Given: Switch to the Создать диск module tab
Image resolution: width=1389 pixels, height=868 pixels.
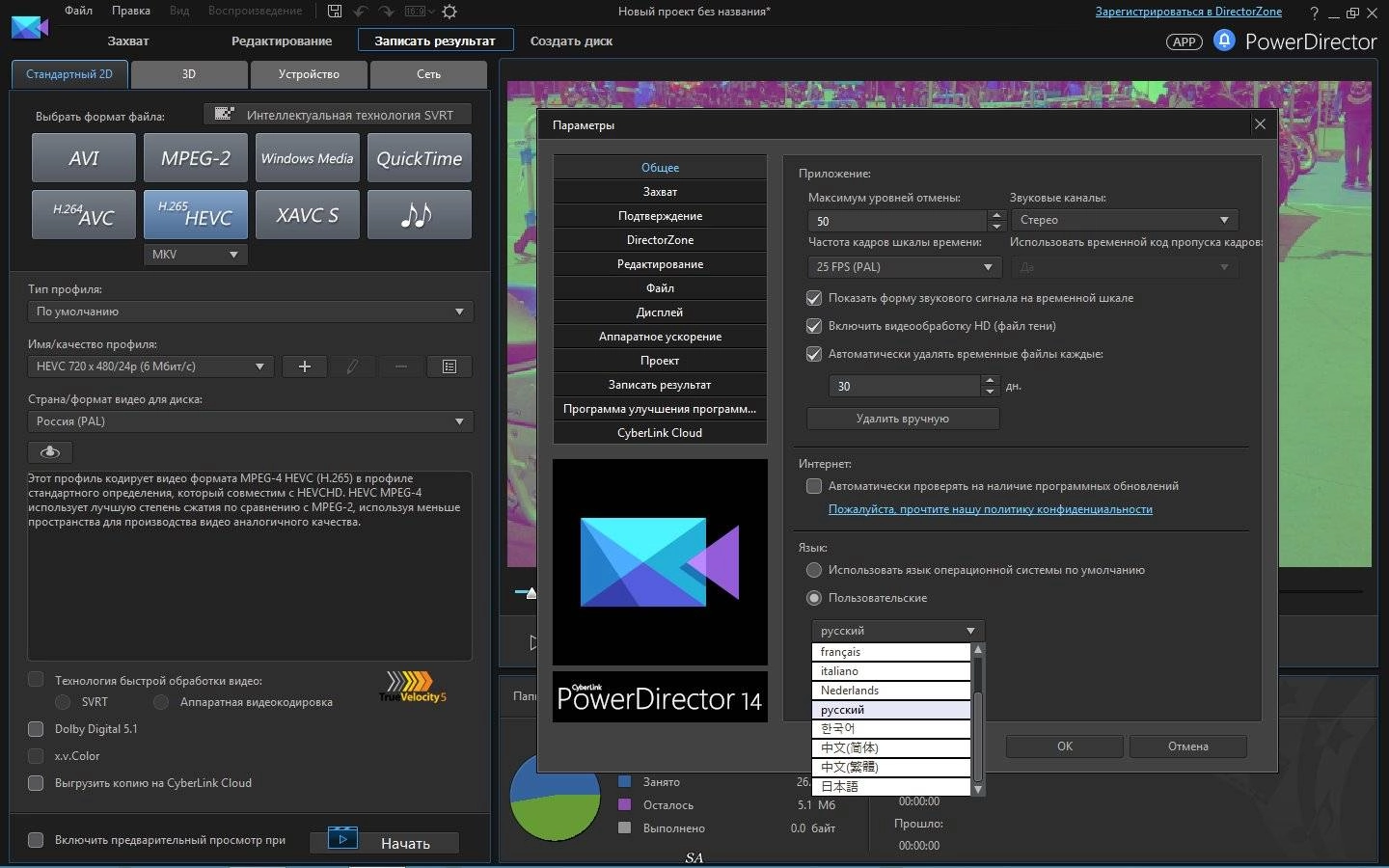Looking at the screenshot, I should [571, 41].
